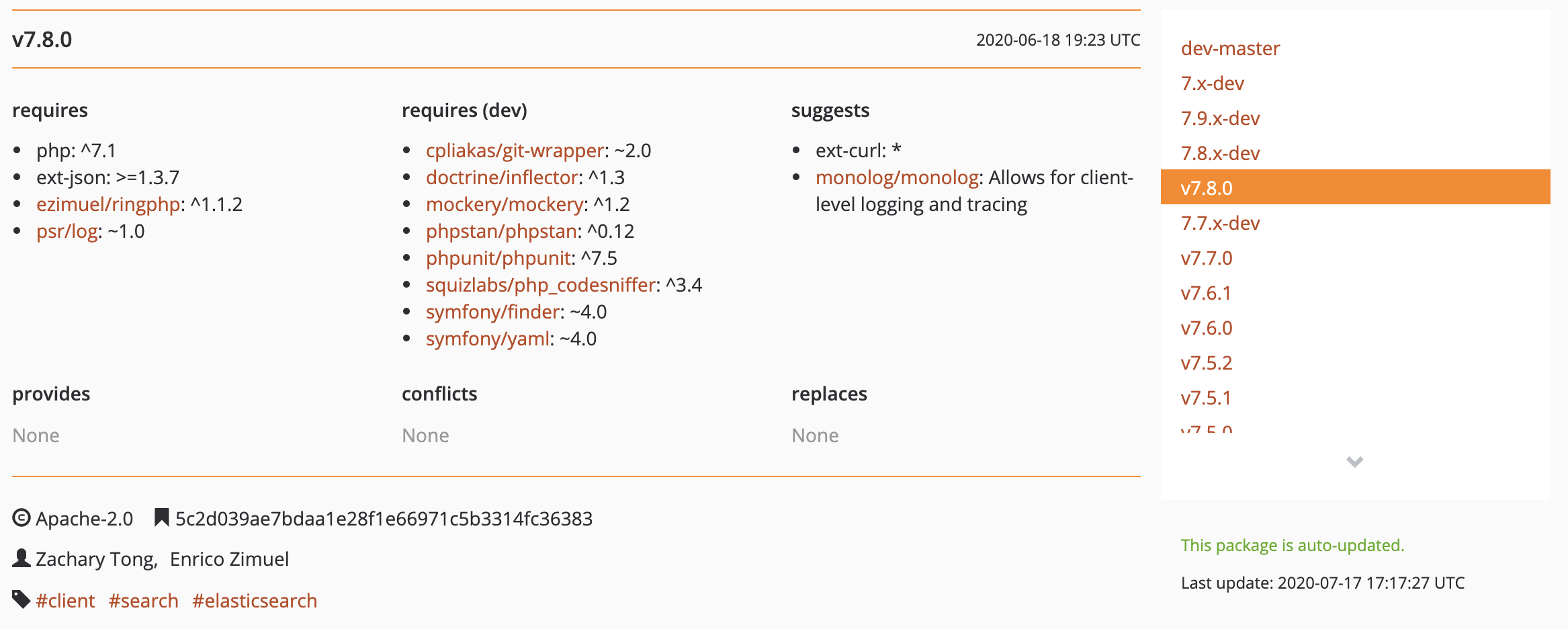Select the dev-master version
Screen dimensions: 1568x629
click(1229, 48)
